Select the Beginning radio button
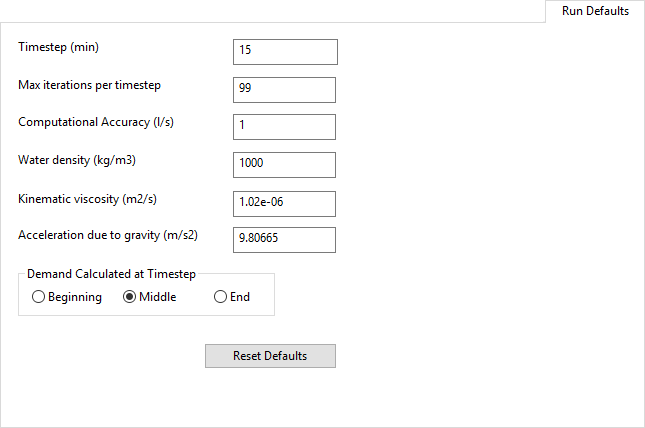 38,297
